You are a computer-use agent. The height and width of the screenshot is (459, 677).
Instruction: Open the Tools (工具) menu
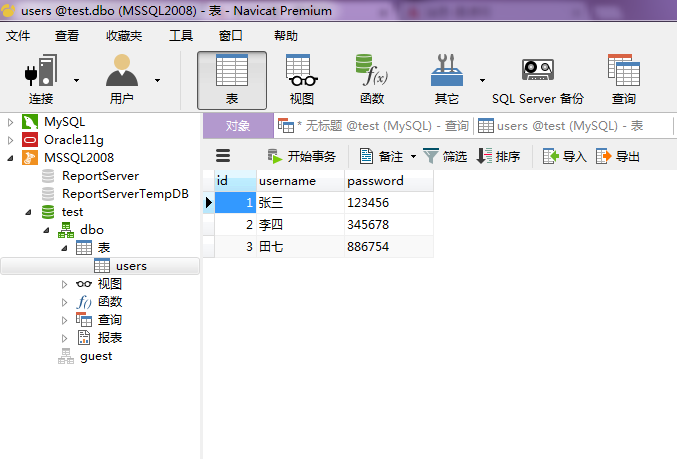pos(181,35)
